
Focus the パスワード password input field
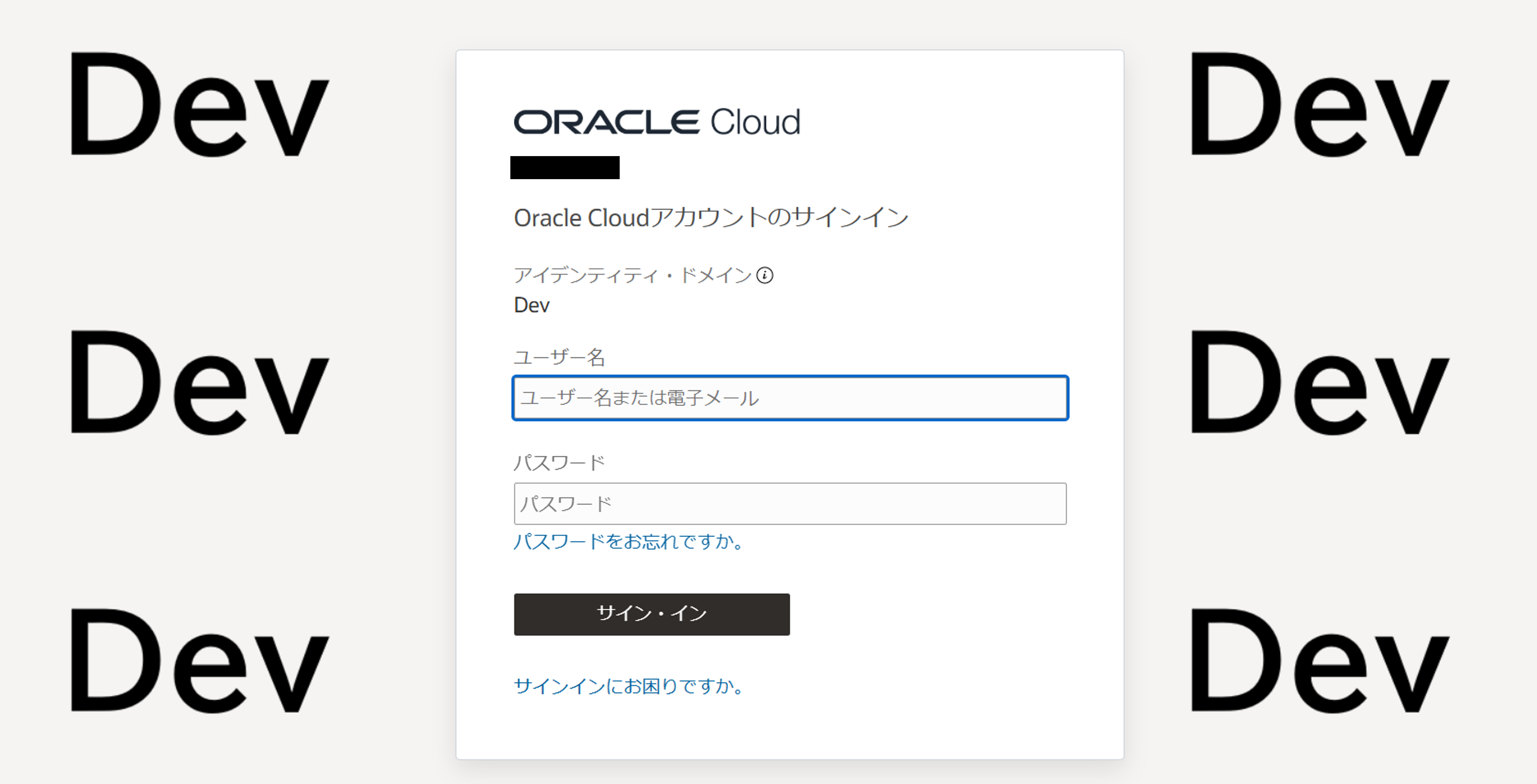pos(790,504)
